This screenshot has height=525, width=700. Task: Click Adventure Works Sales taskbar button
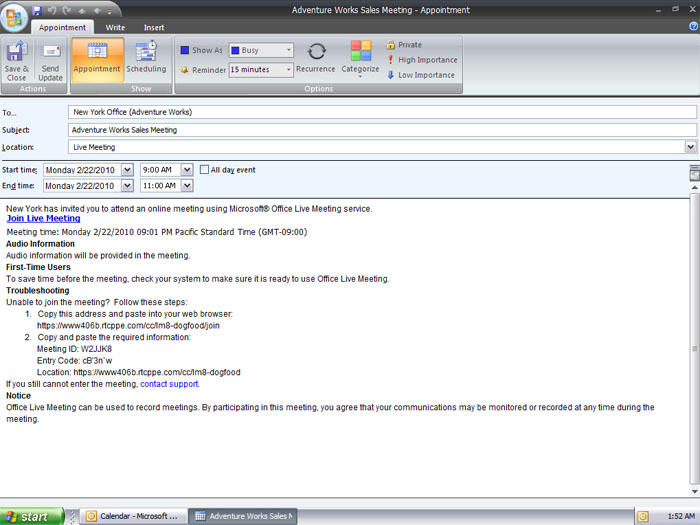(243, 516)
